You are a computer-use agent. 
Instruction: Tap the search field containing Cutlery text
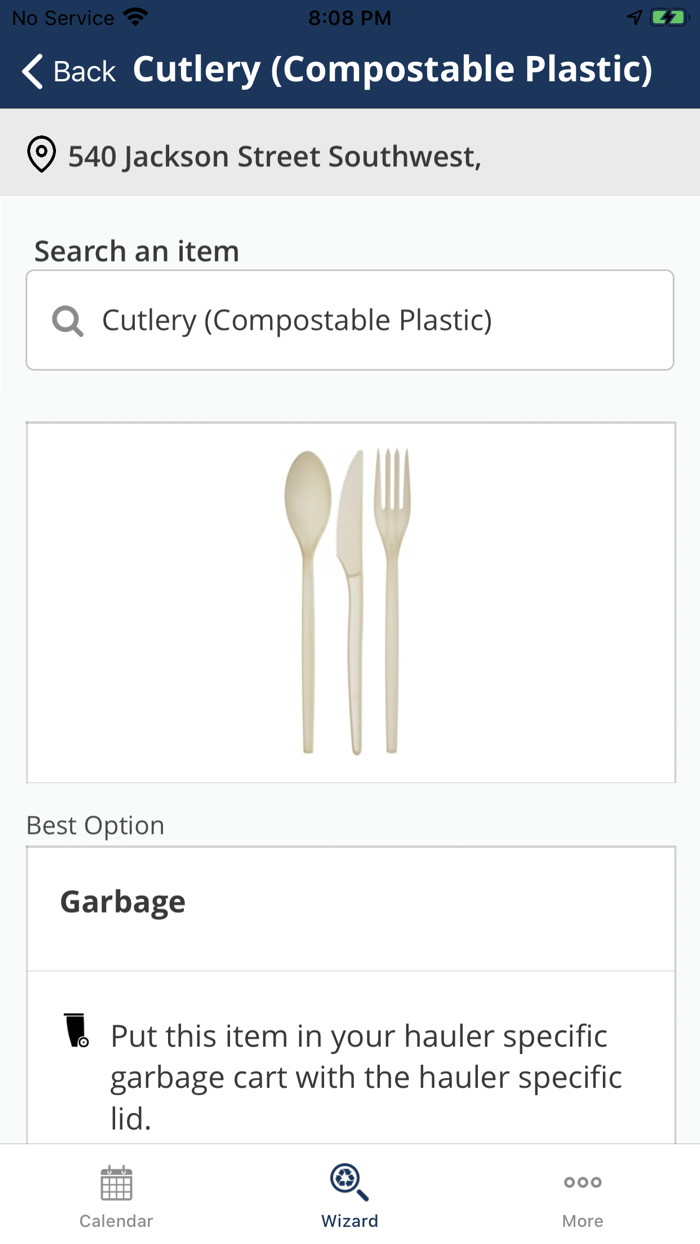pos(350,320)
